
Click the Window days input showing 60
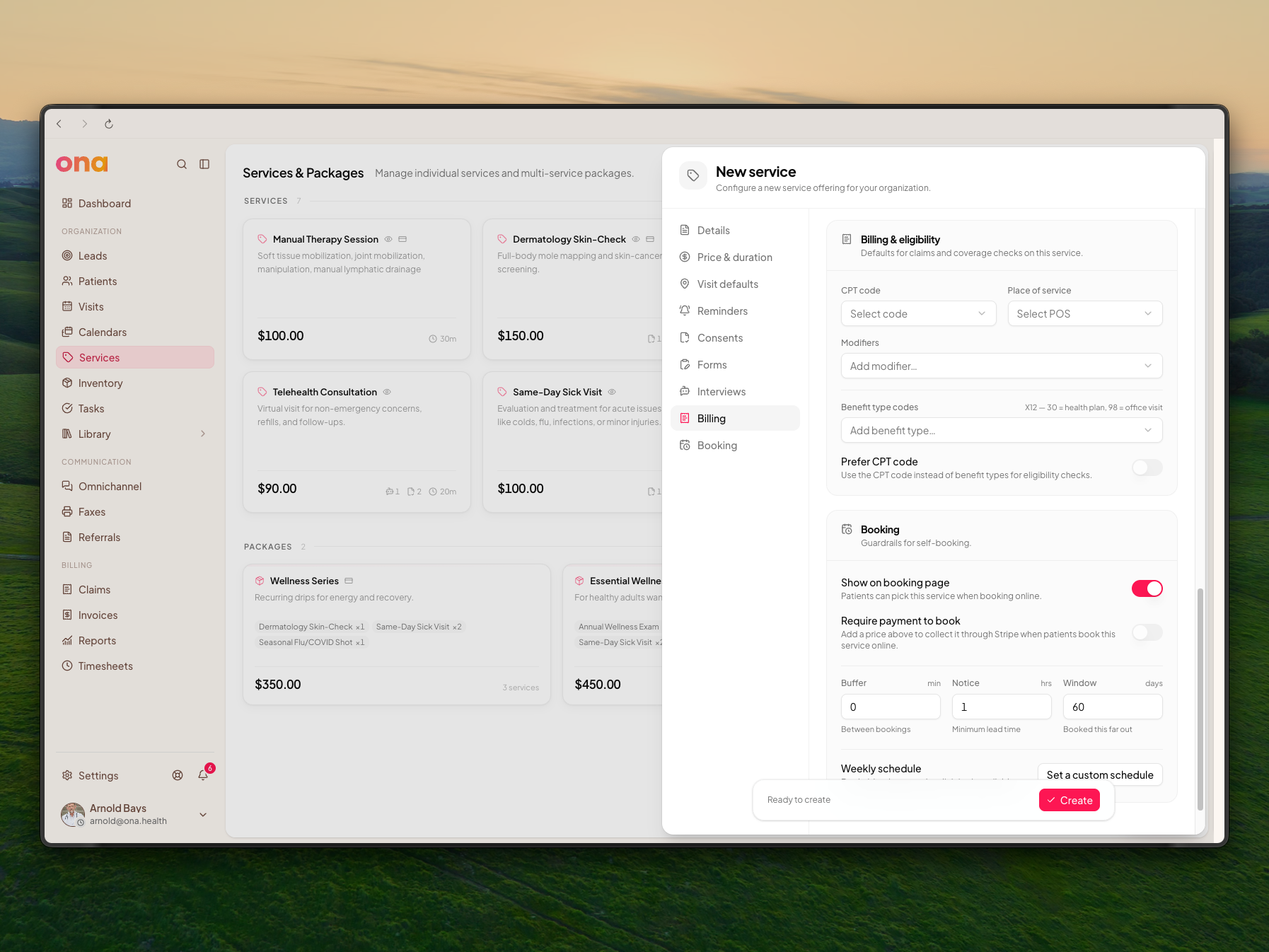1113,707
